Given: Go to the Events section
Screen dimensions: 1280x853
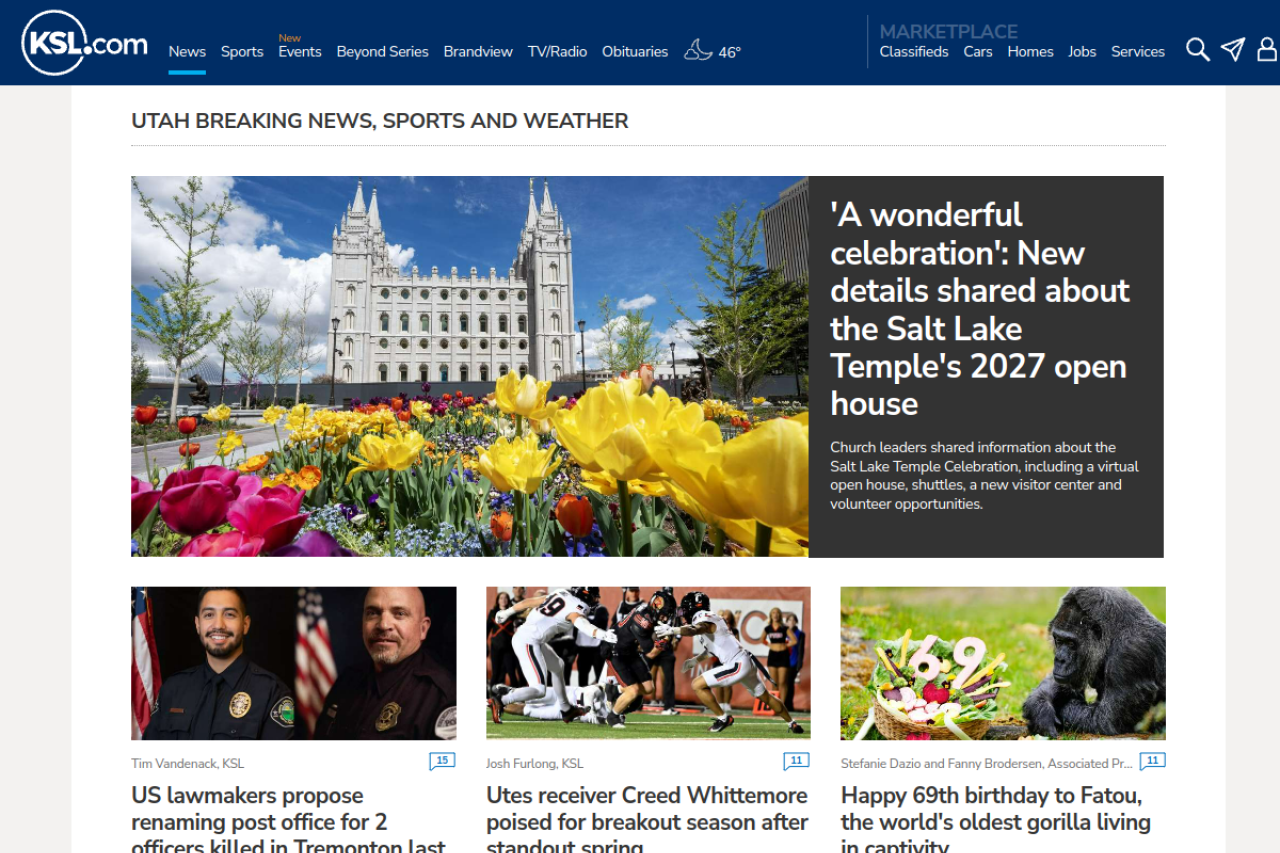Looking at the screenshot, I should tap(300, 52).
